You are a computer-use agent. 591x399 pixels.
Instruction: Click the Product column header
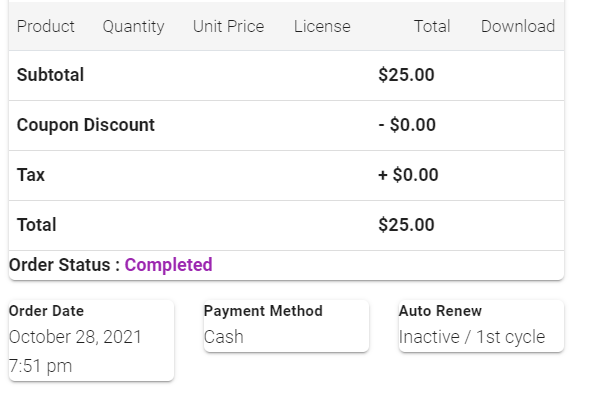click(46, 26)
